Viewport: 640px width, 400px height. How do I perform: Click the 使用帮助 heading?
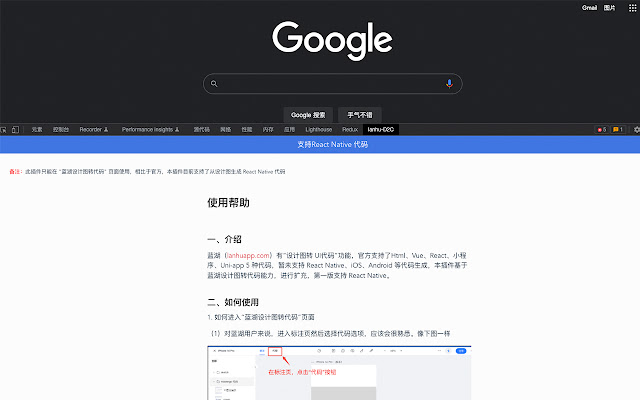click(x=228, y=203)
